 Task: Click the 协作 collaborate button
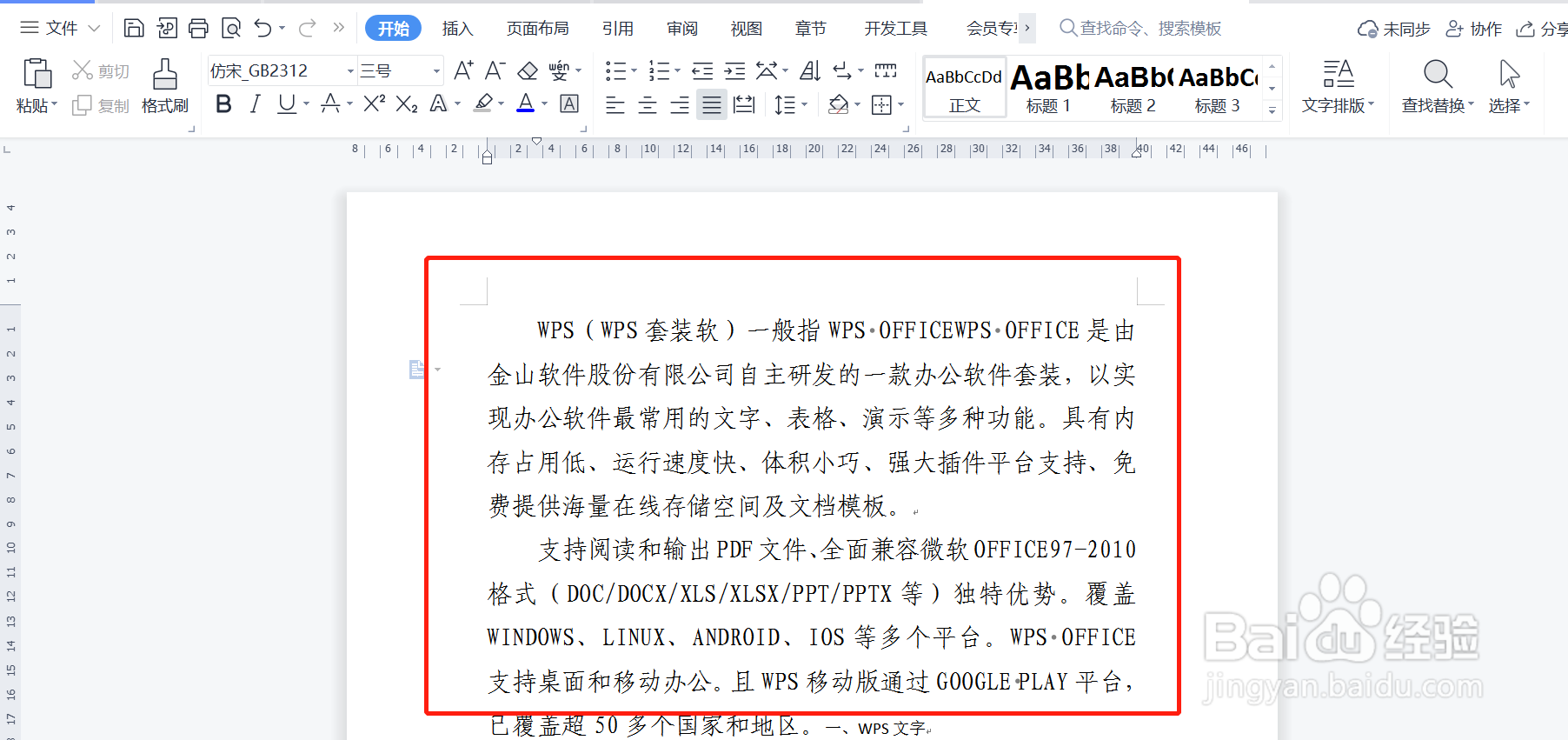[1473, 29]
